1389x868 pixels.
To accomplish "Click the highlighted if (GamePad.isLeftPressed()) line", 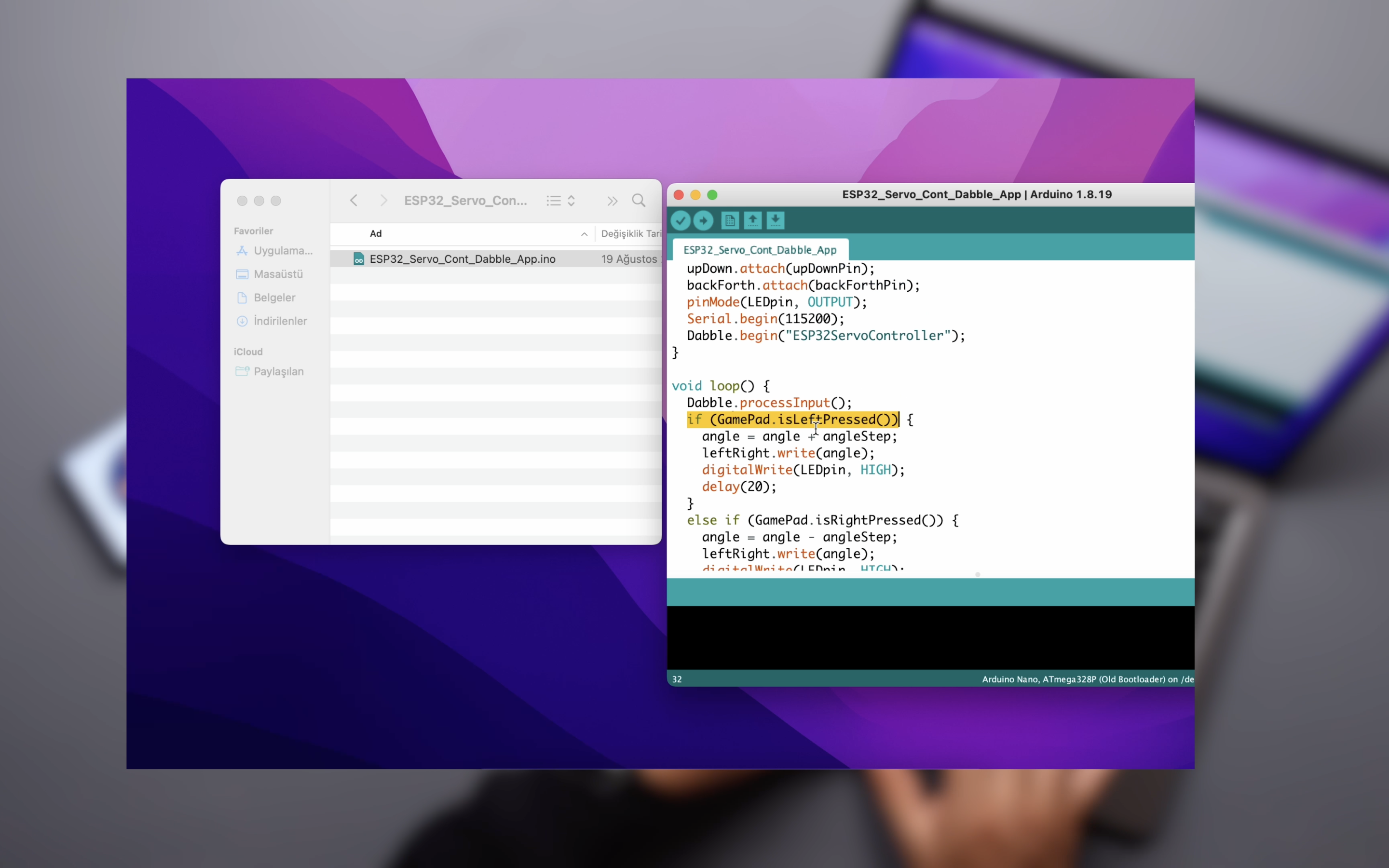I will pyautogui.click(x=793, y=420).
